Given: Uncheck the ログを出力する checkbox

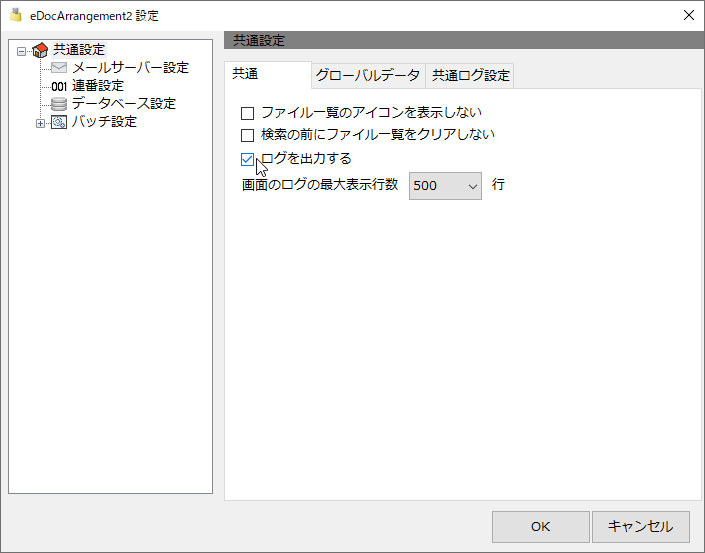Looking at the screenshot, I should click(x=247, y=159).
